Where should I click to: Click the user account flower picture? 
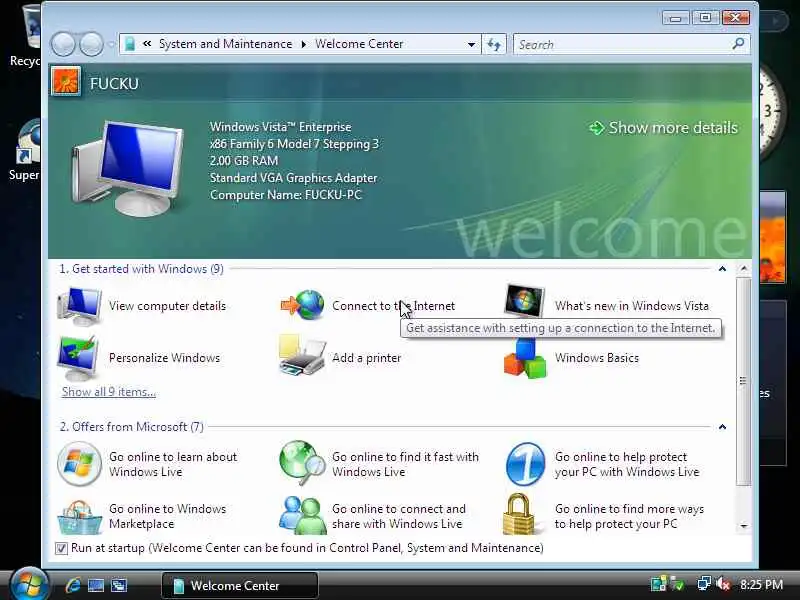pos(66,82)
